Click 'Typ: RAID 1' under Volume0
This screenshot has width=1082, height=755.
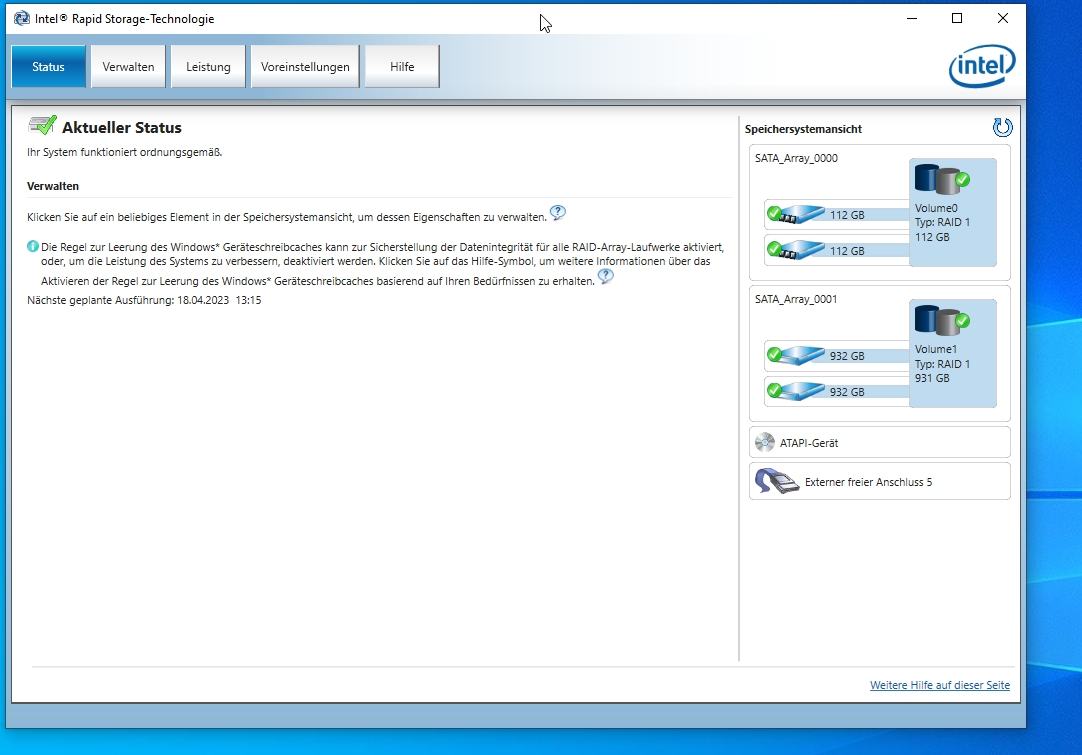[942, 222]
